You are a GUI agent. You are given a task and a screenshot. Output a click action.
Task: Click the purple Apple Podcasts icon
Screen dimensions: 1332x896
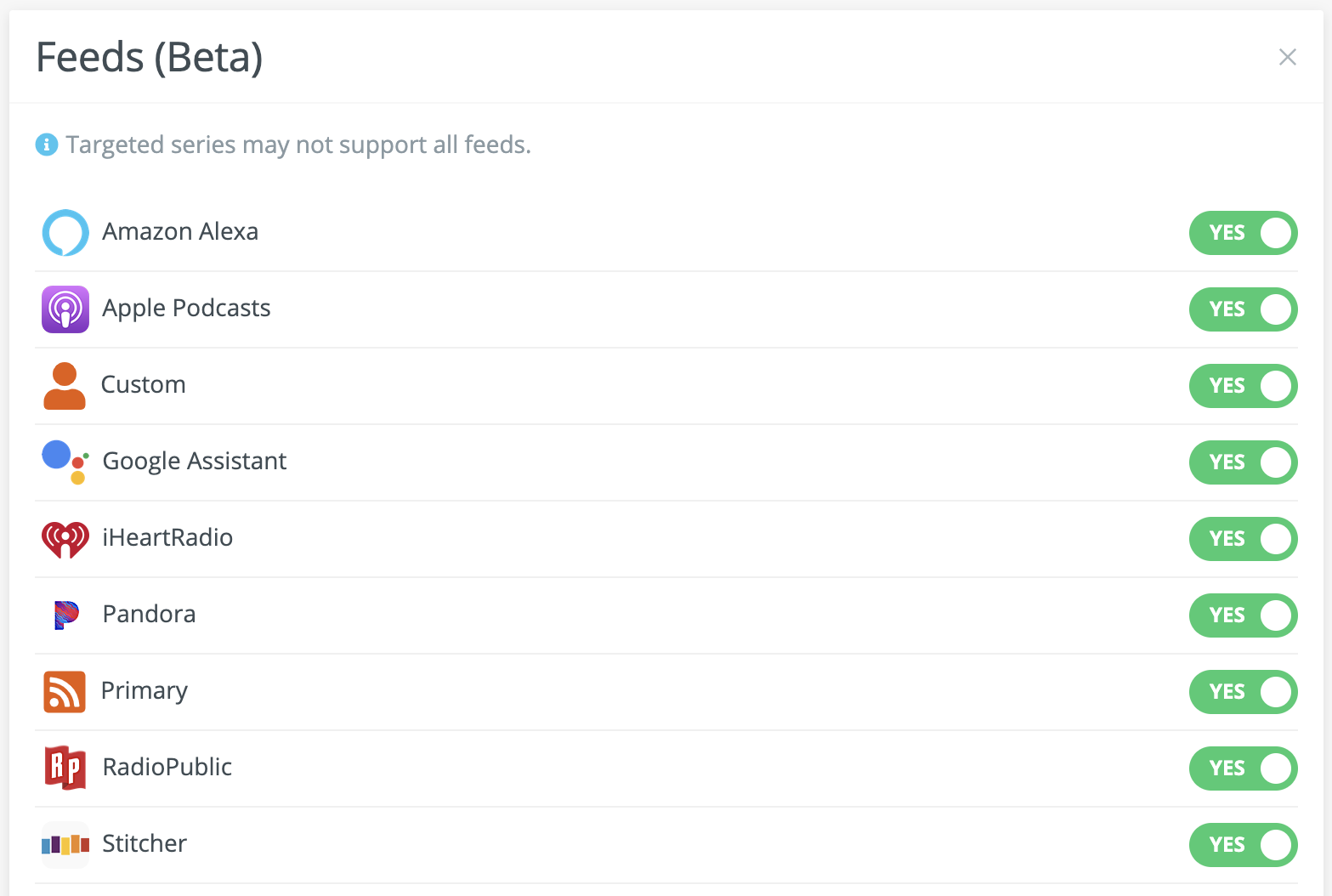click(65, 309)
